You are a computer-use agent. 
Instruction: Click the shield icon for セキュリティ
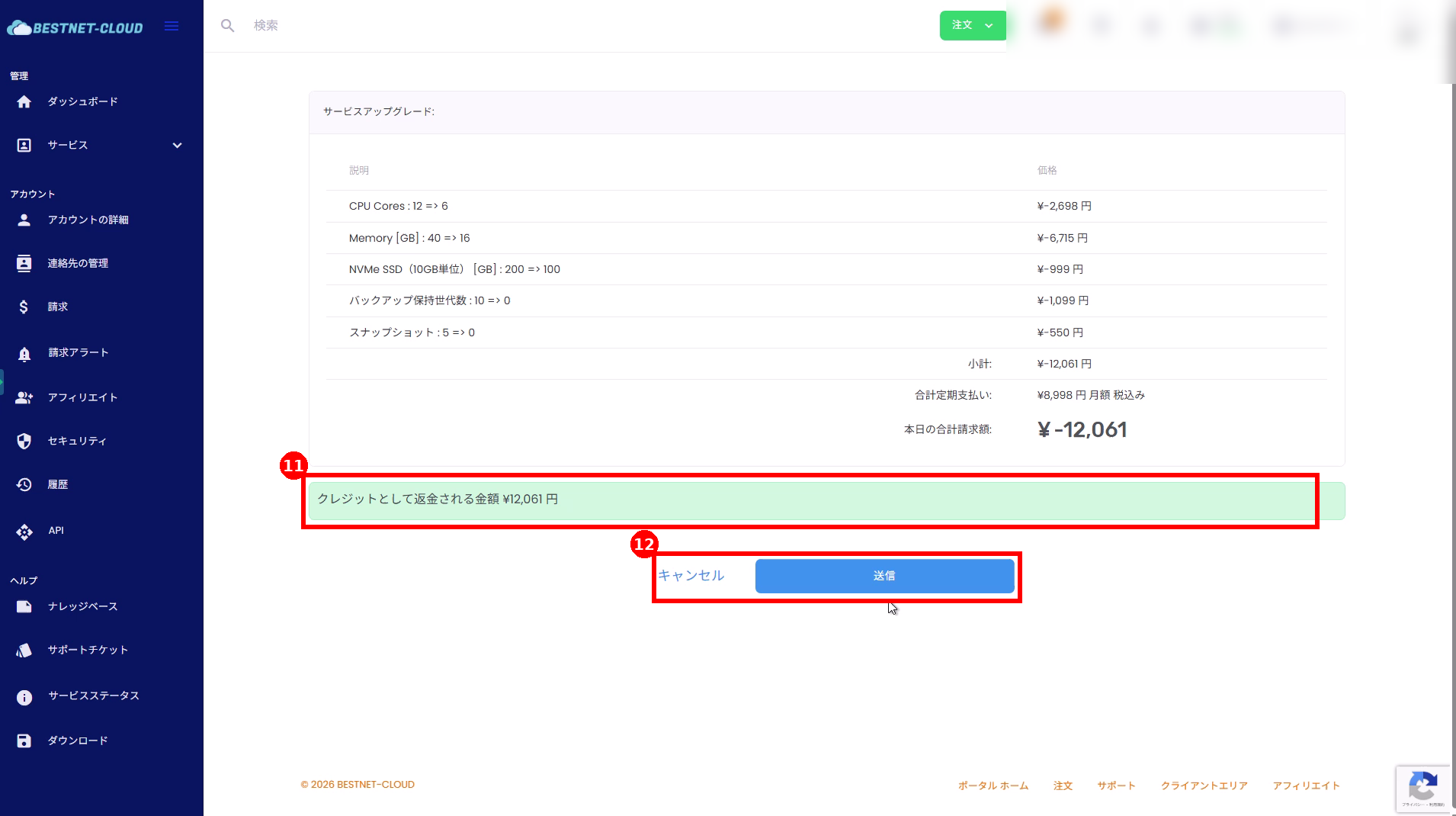24,441
